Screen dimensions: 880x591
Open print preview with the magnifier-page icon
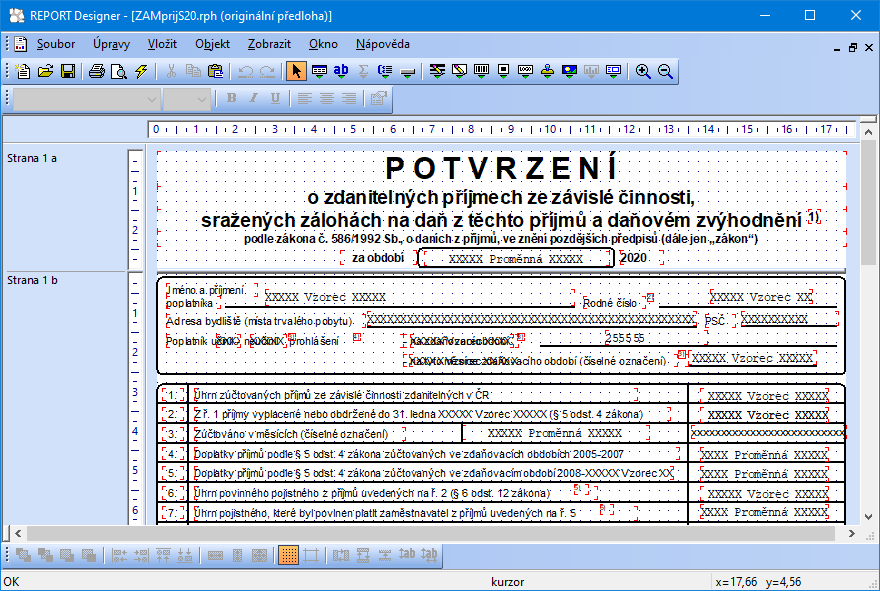(x=119, y=71)
